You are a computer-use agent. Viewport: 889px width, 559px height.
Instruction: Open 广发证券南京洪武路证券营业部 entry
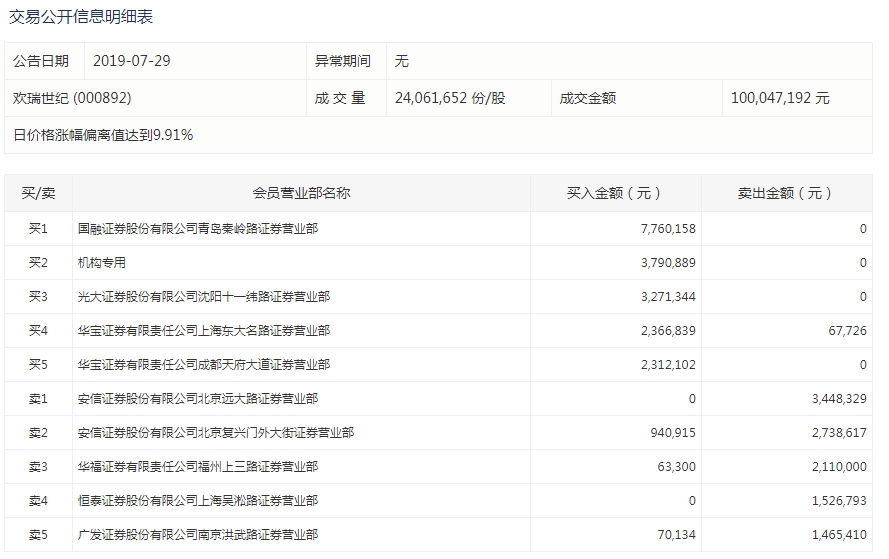click(x=198, y=535)
